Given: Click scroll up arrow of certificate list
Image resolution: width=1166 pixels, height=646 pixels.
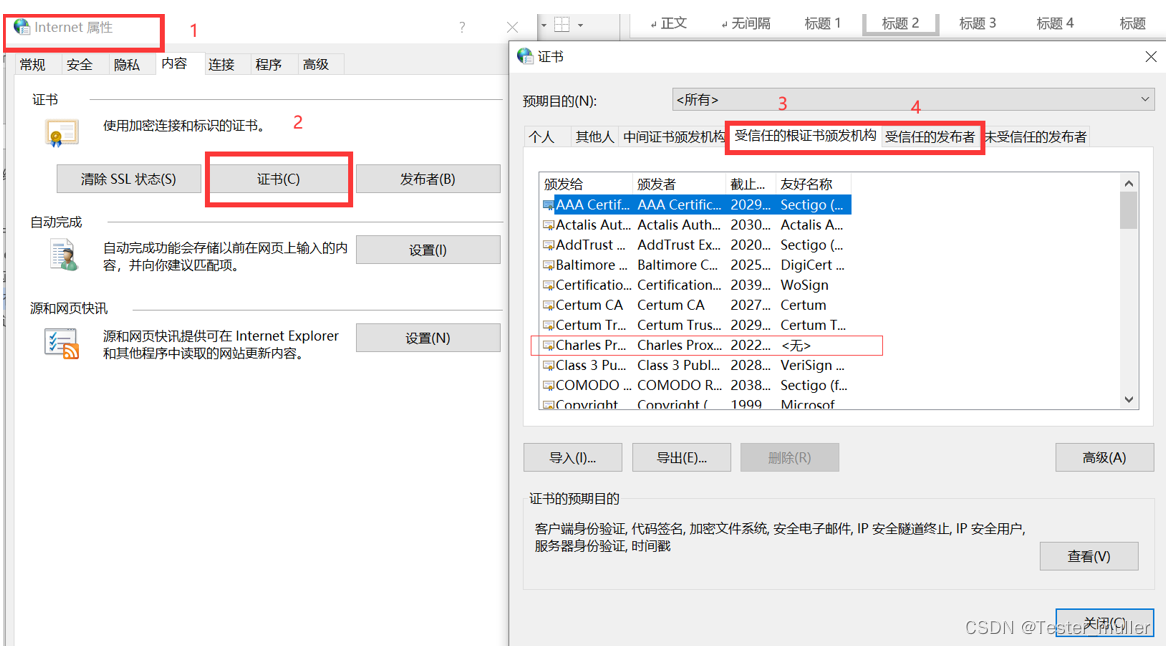Looking at the screenshot, I should [x=1129, y=184].
